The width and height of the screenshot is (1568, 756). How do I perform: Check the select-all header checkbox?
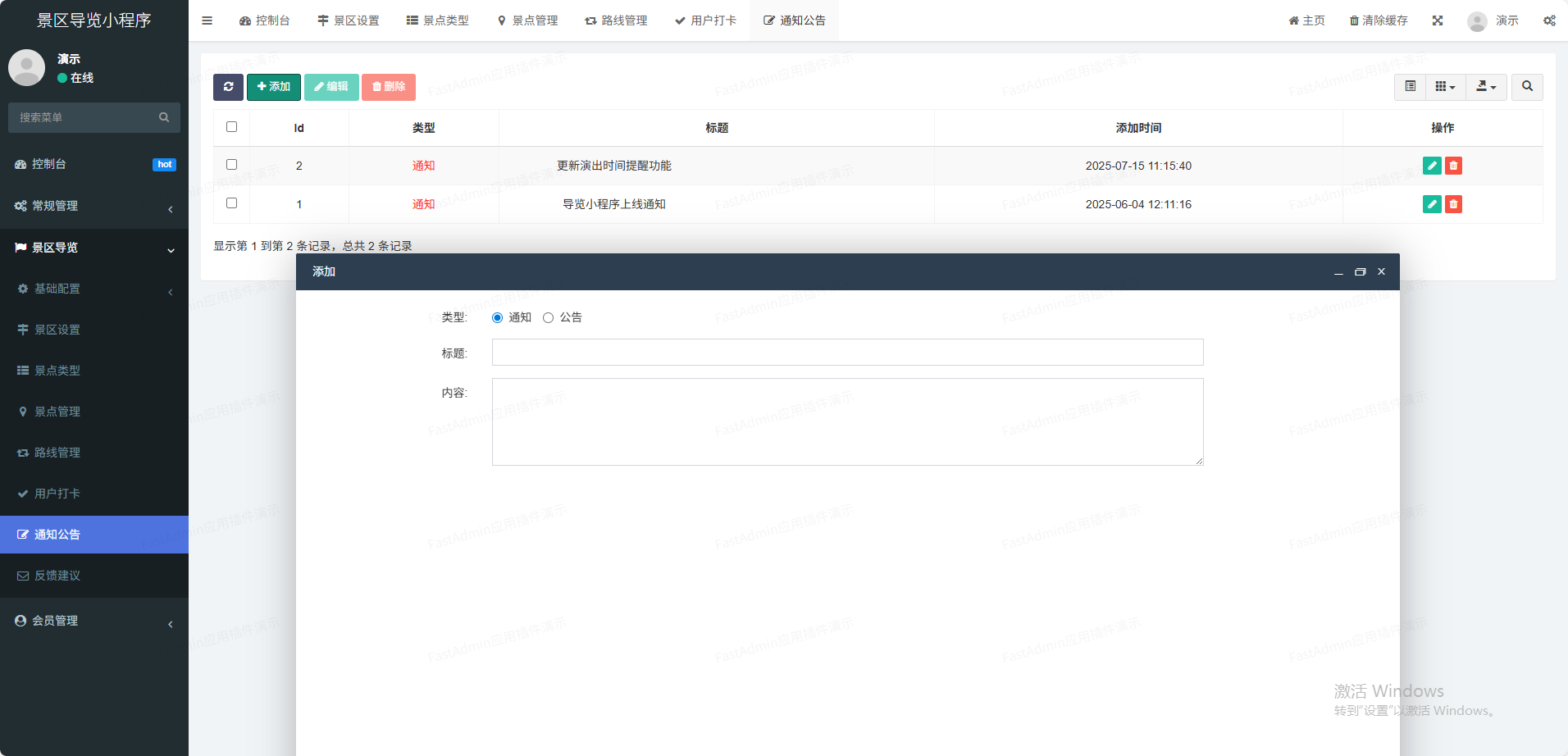[x=232, y=127]
